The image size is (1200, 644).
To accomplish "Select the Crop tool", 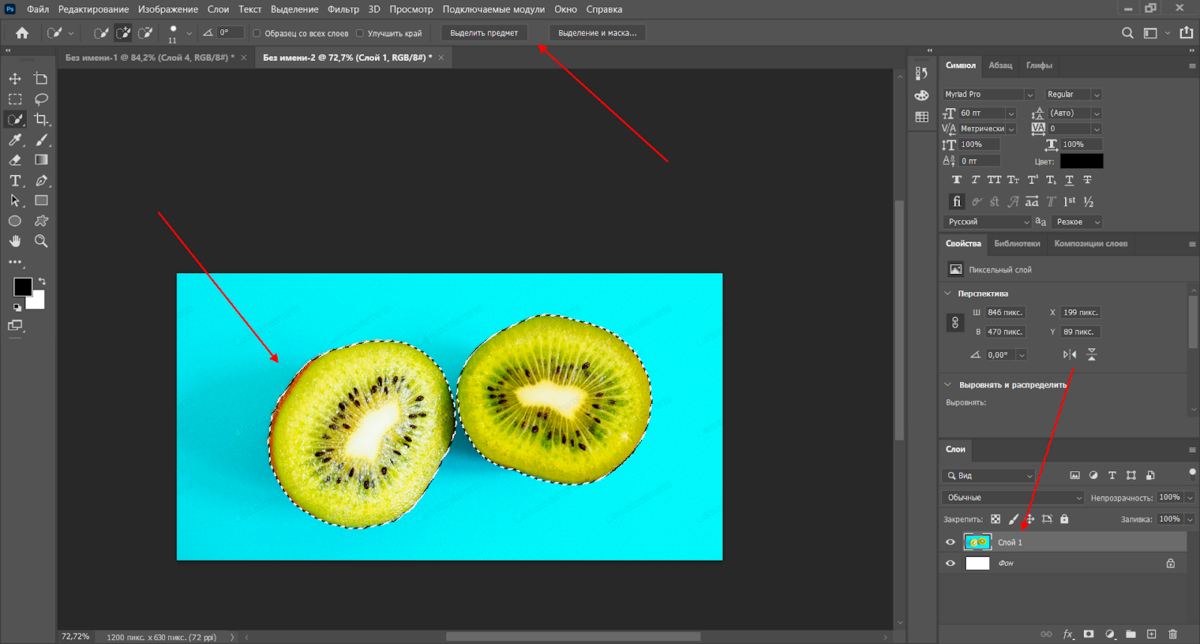I will 41,119.
